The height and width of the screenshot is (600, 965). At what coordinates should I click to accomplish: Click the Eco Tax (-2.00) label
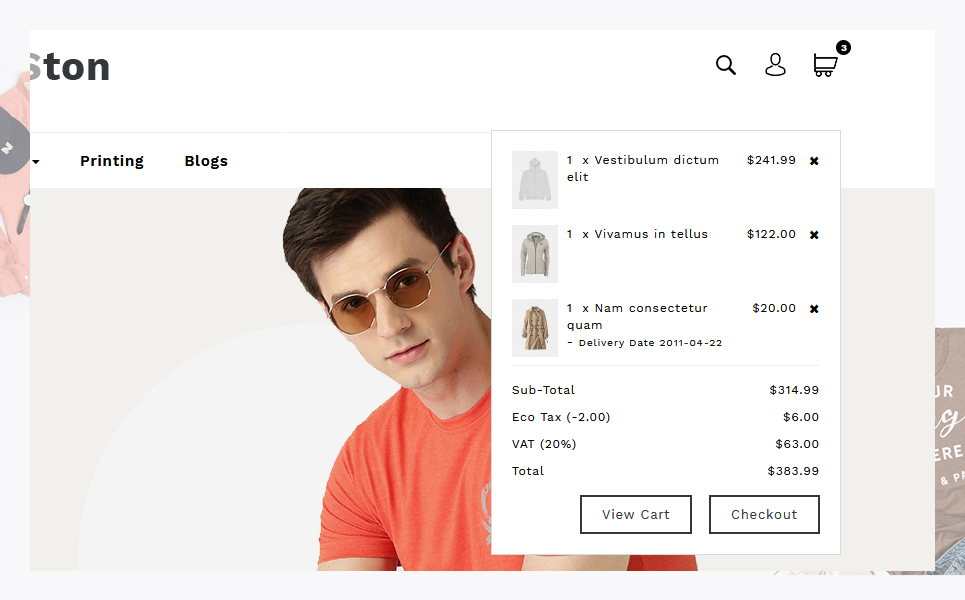tap(561, 417)
